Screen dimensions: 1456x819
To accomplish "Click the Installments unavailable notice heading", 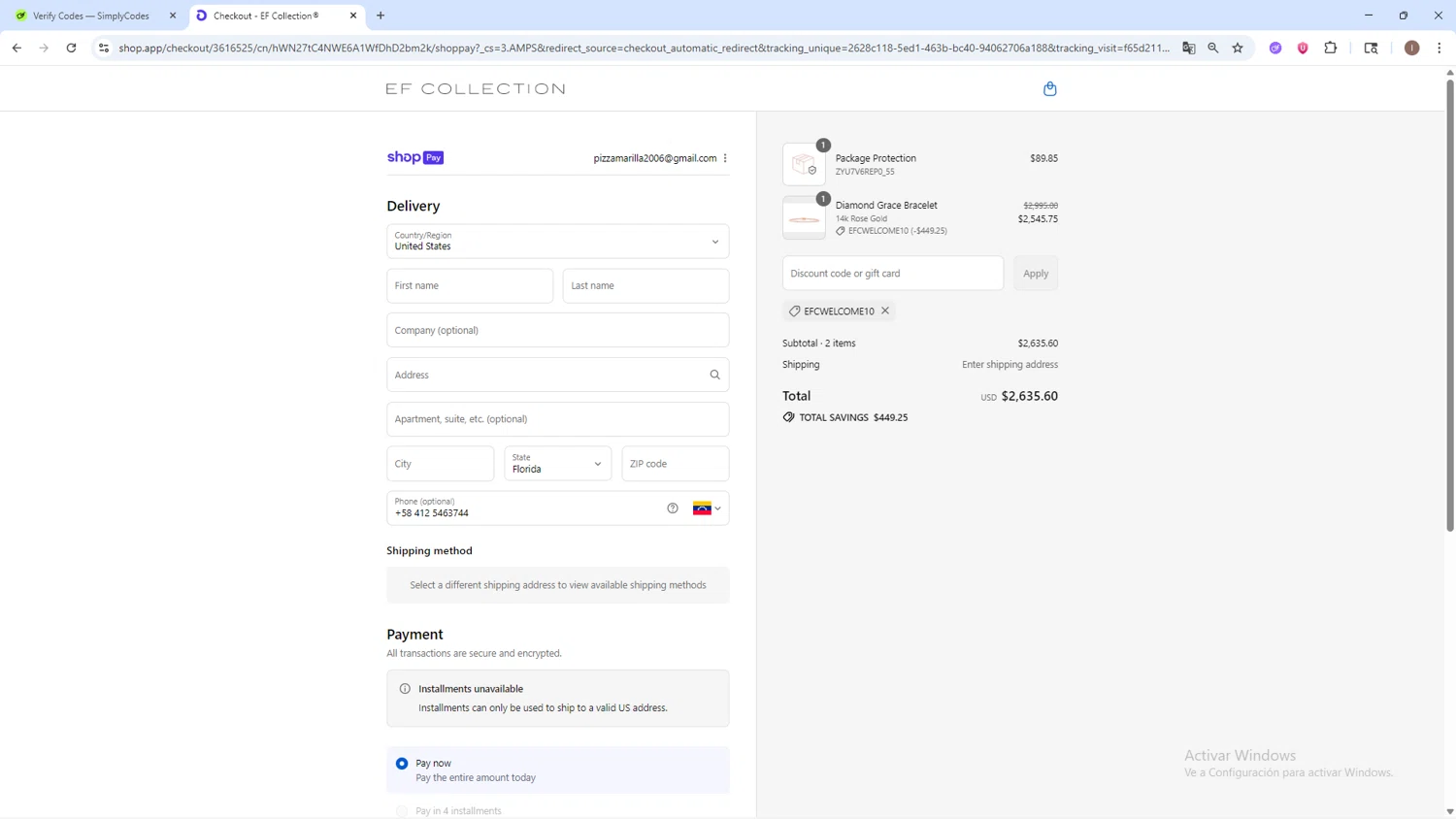I will [x=471, y=689].
